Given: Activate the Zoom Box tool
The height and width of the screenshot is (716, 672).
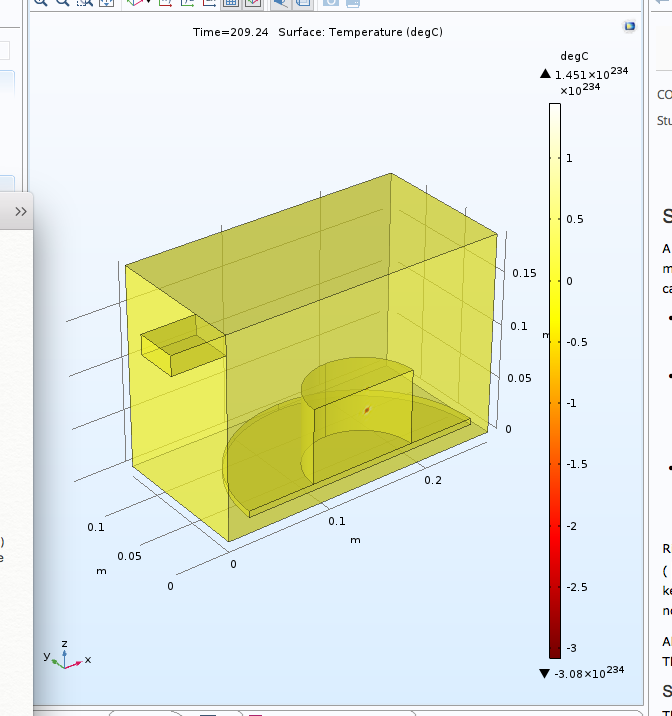Looking at the screenshot, I should coord(84,3).
